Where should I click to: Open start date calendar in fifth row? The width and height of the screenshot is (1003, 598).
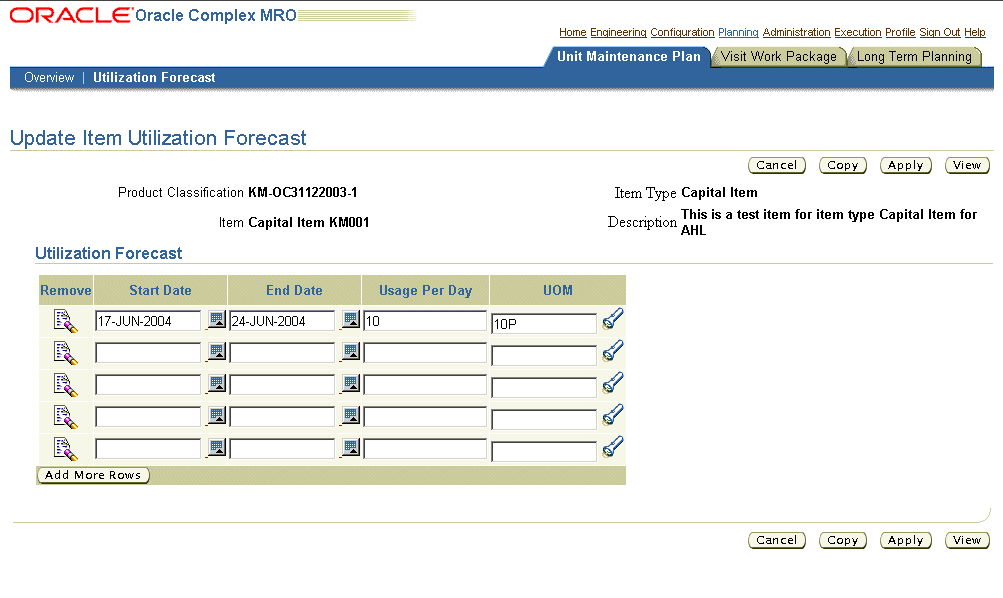tap(217, 447)
